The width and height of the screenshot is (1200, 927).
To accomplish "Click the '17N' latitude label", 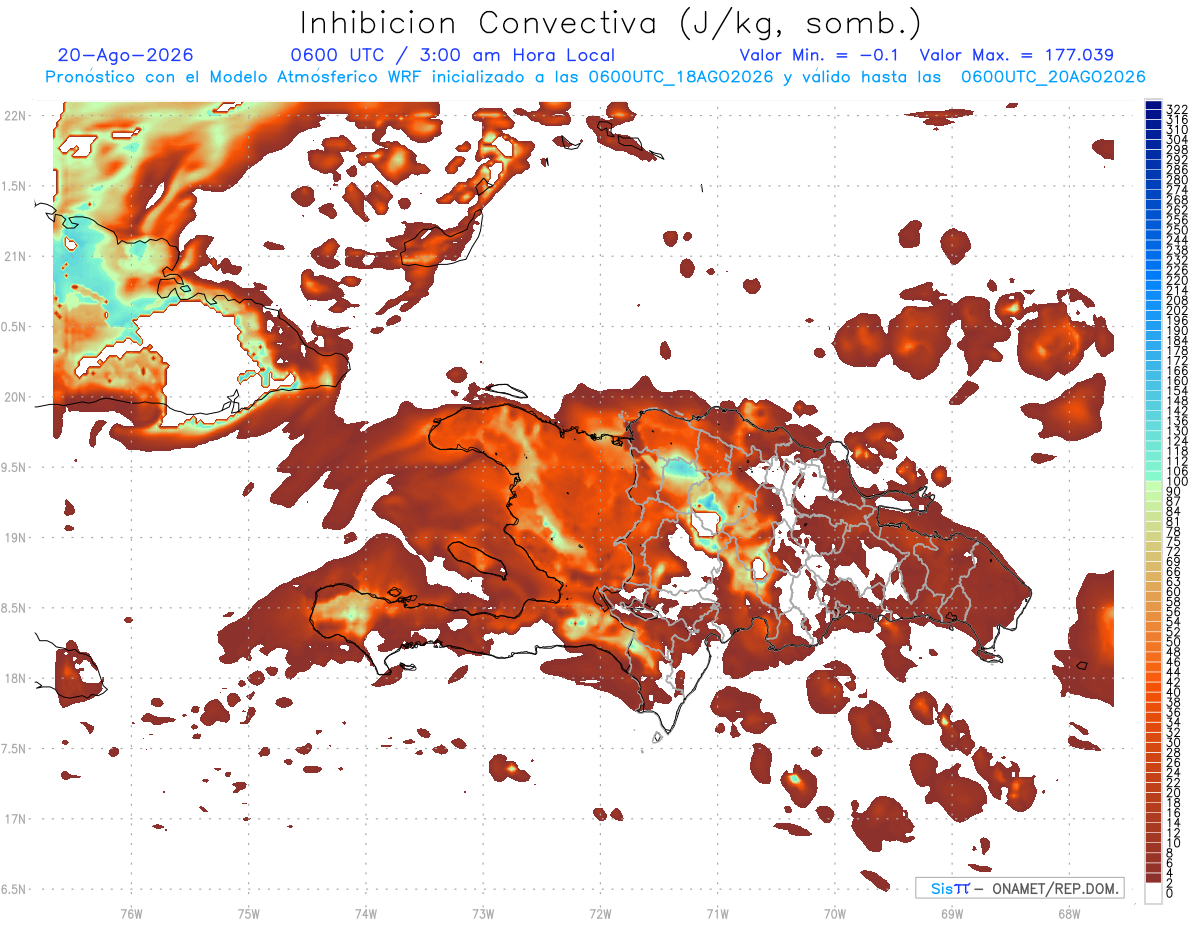I will point(15,819).
